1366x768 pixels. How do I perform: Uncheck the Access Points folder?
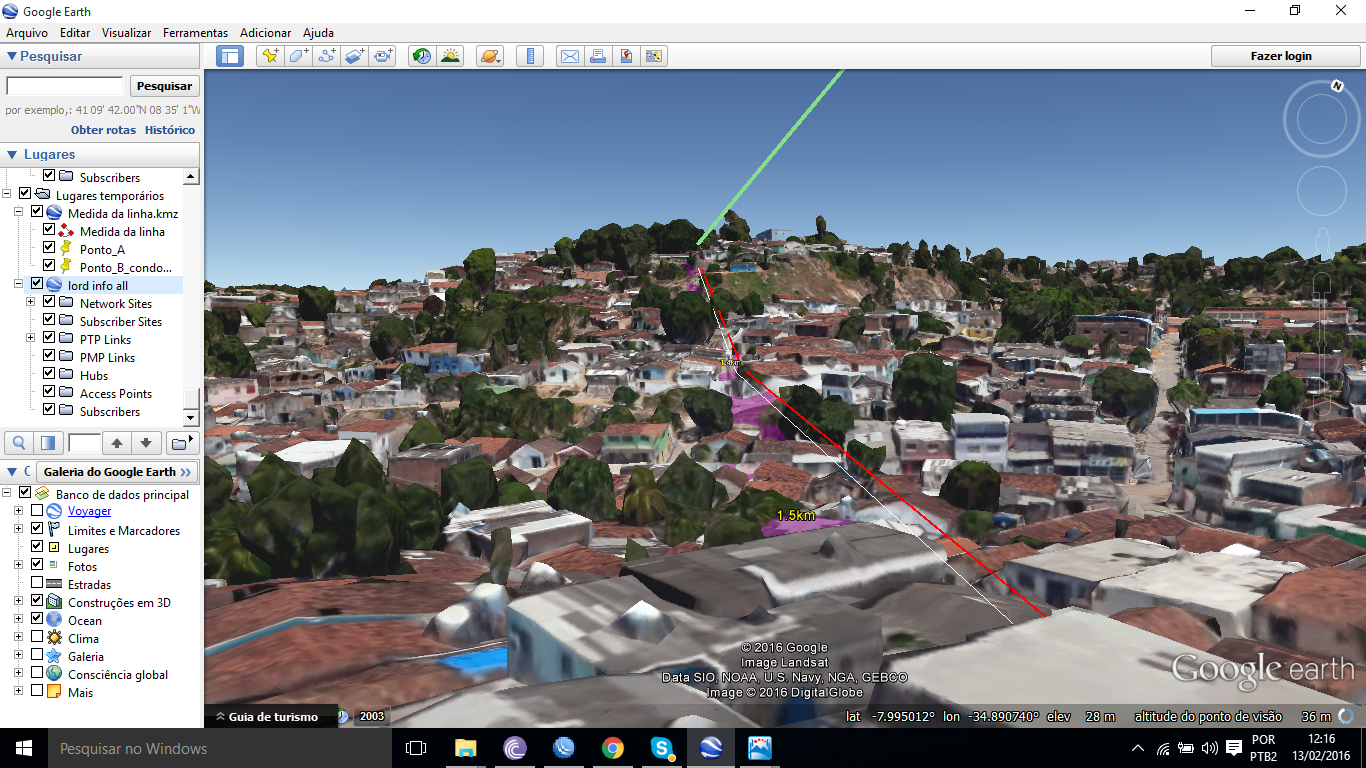(48, 392)
